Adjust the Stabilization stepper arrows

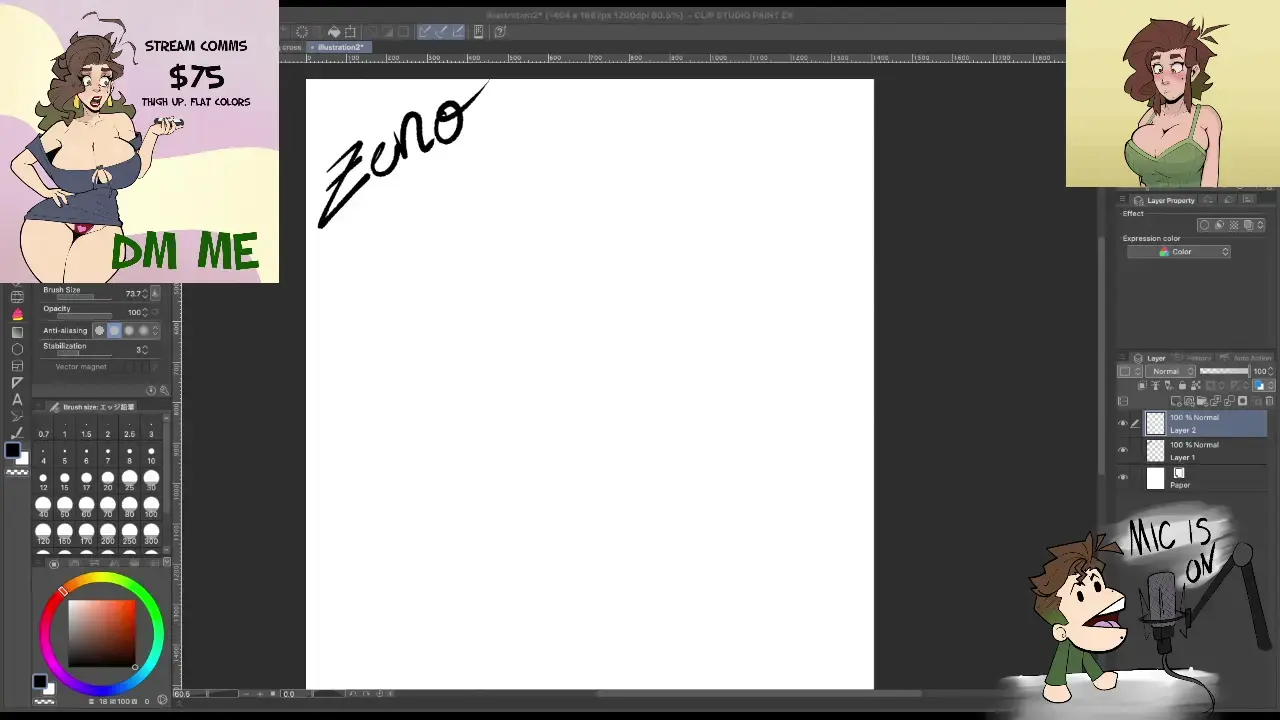[x=145, y=350]
